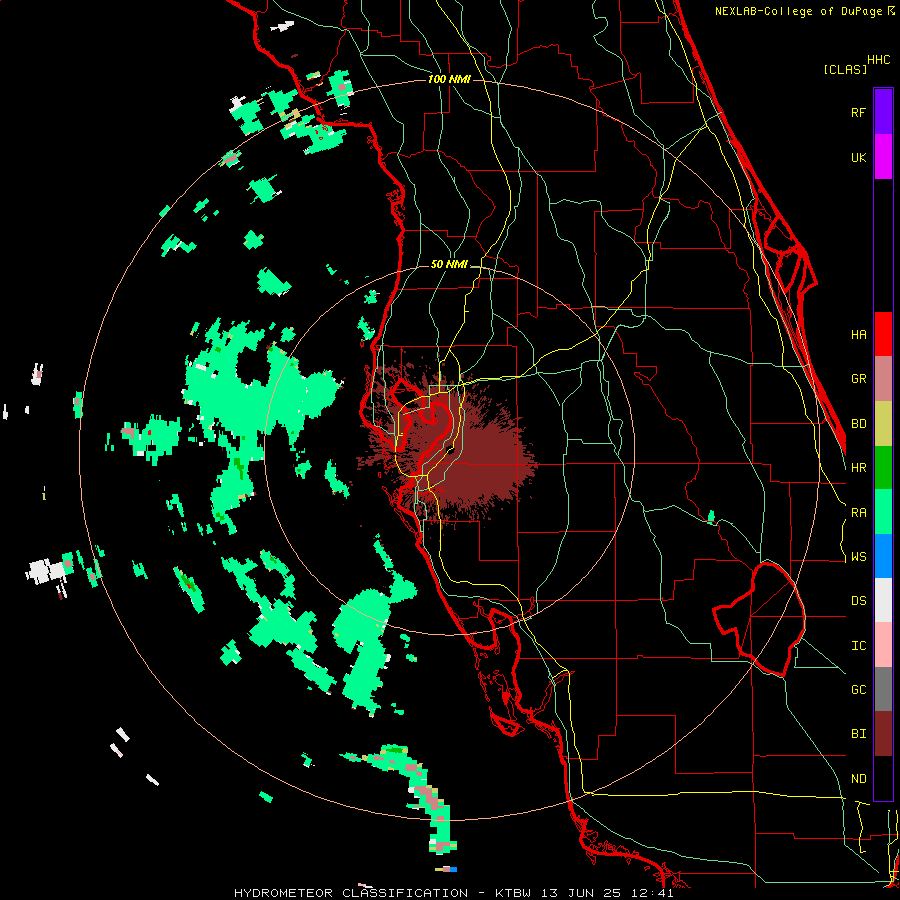Click the red Lake Okeechobee outline

click(x=760, y=619)
